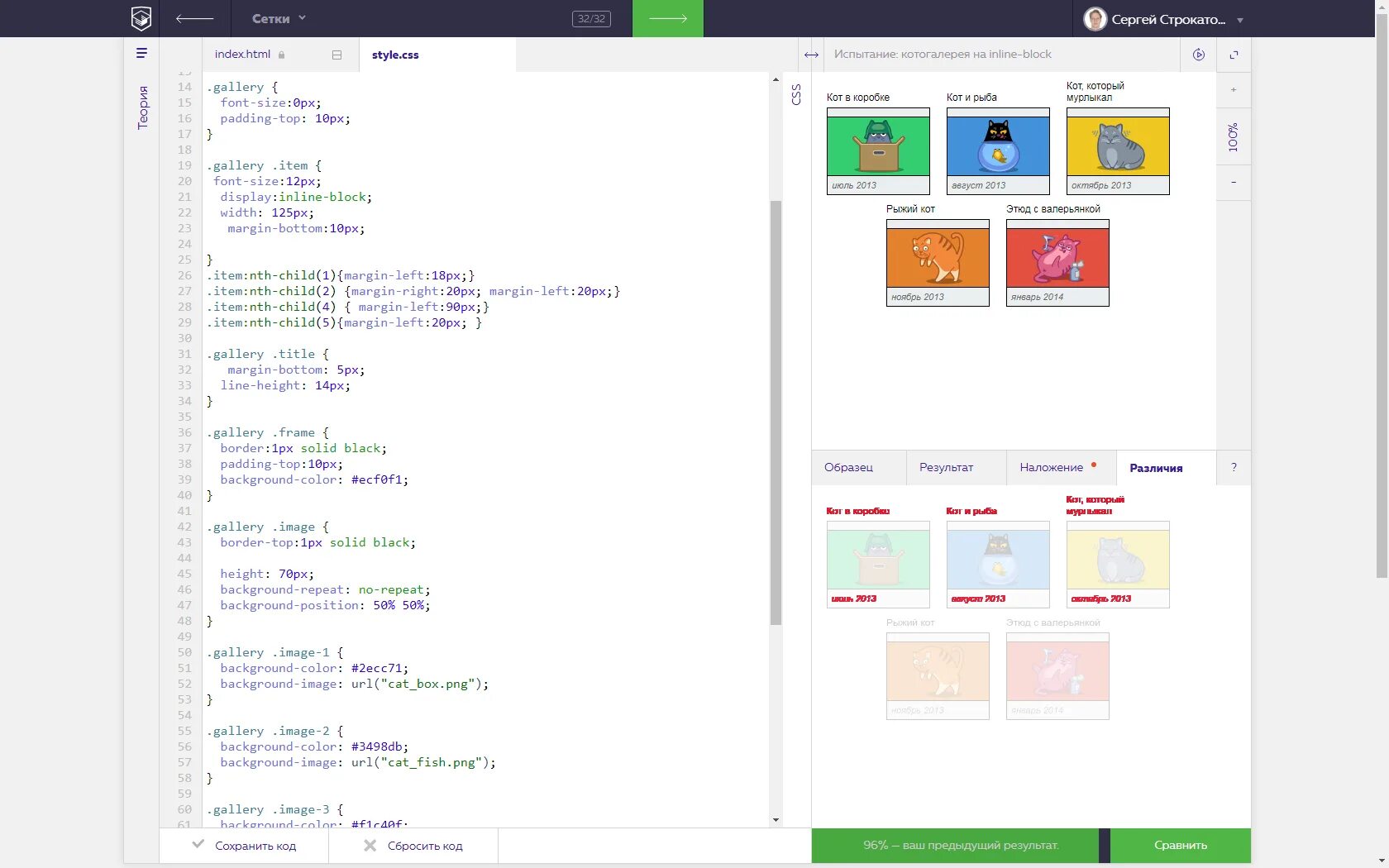Viewport: 1389px width, 868px height.
Task: Click the horizontal resize arrows icon
Action: click(811, 55)
